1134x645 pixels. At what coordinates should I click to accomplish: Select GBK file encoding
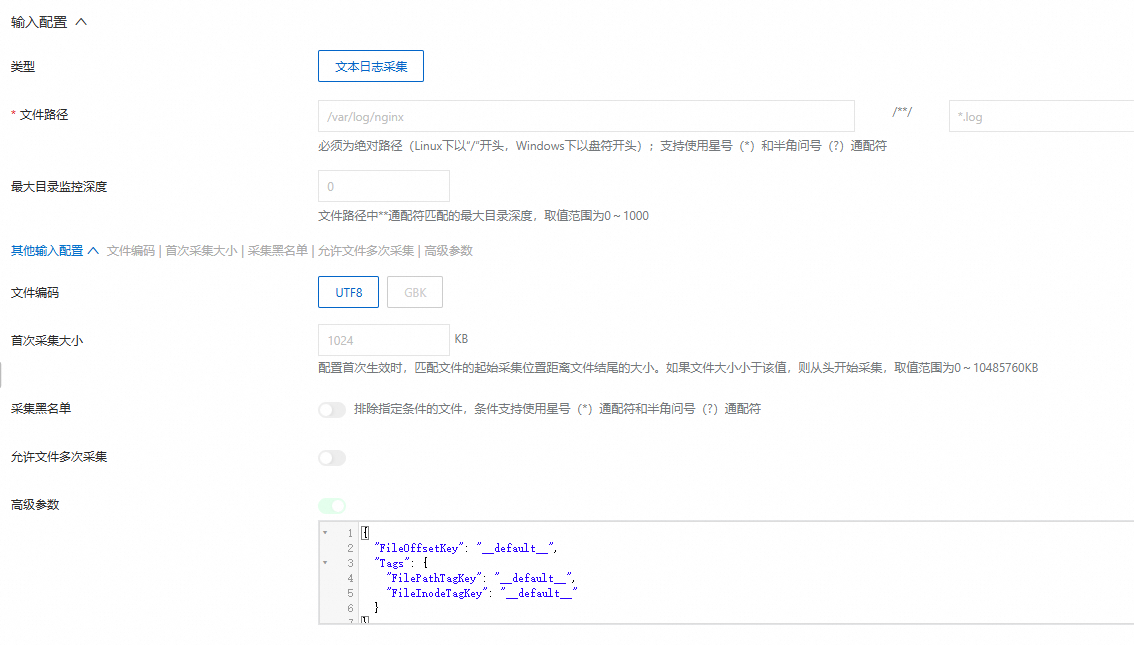click(x=415, y=292)
